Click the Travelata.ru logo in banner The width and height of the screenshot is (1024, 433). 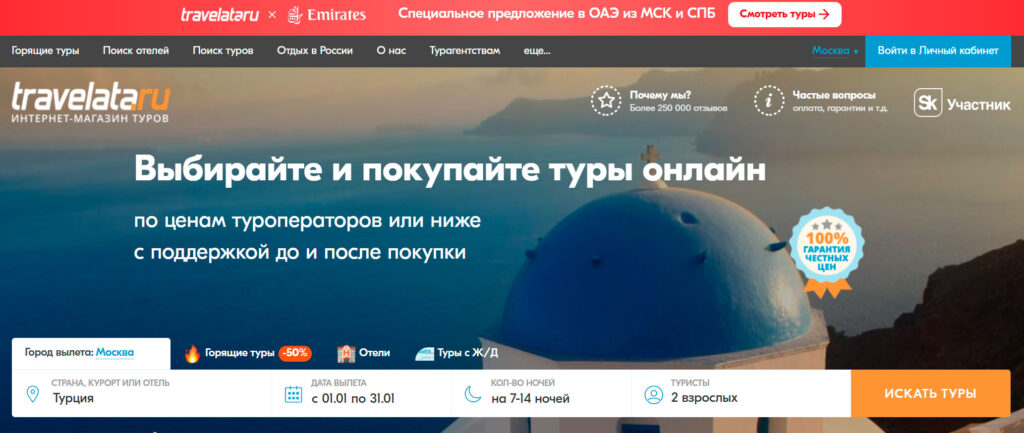(219, 14)
